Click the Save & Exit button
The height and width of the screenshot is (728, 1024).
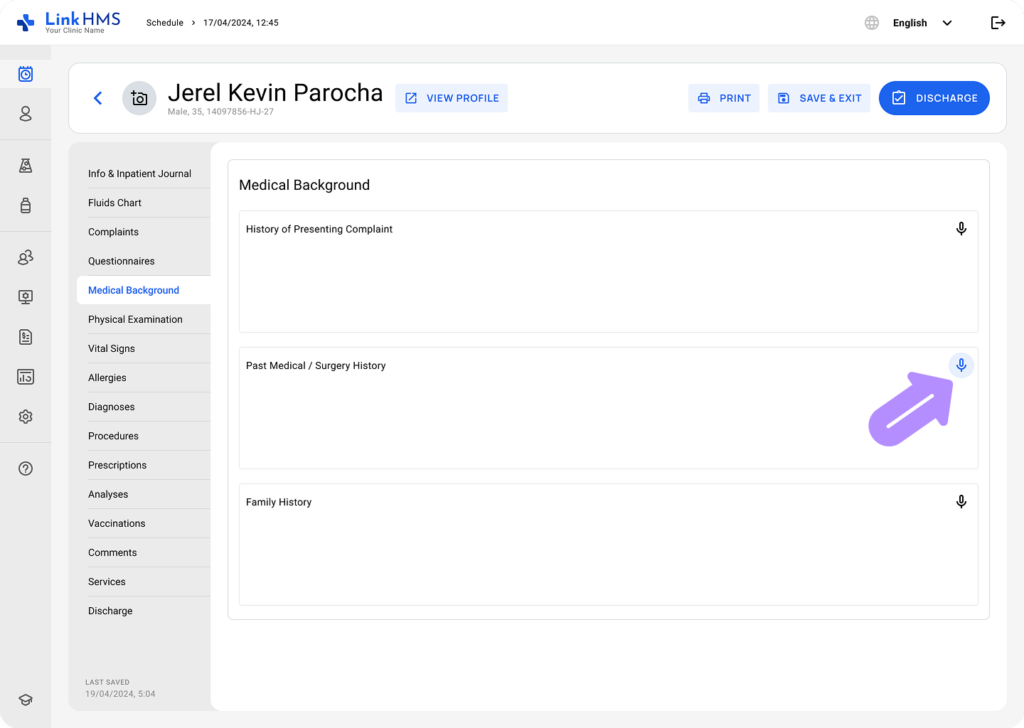tap(819, 98)
